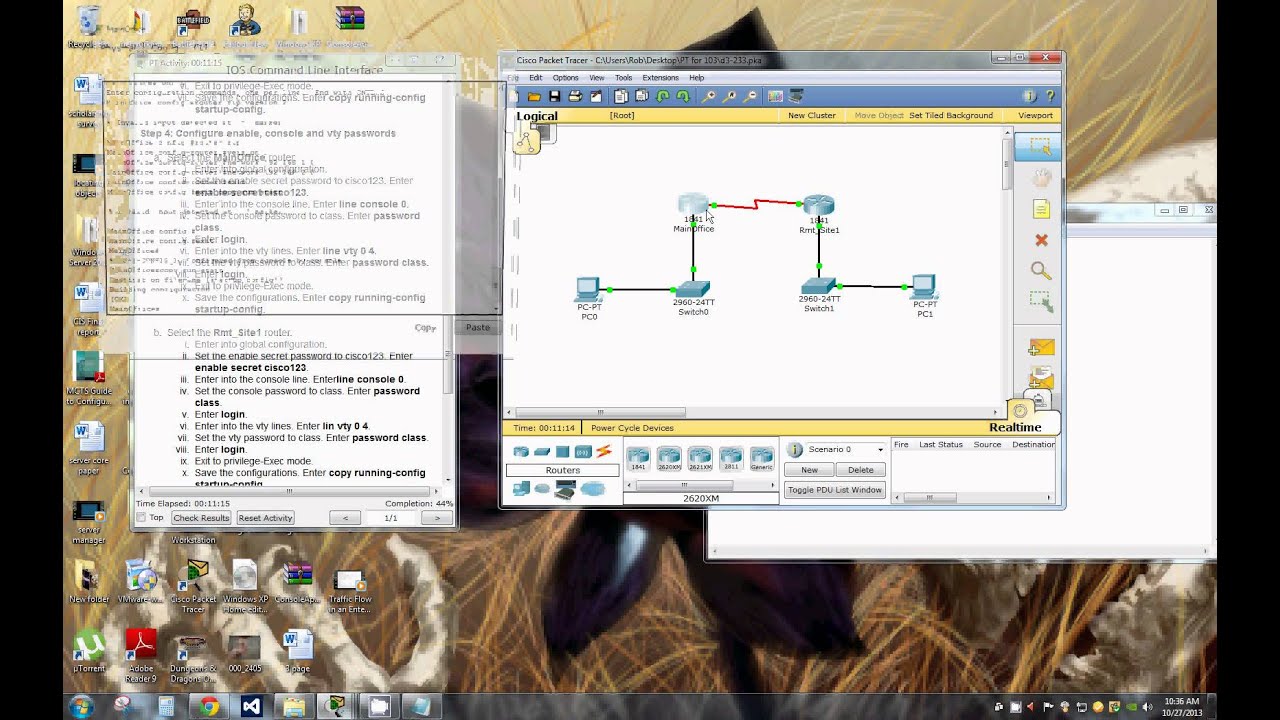Select the Hubs device category
The width and height of the screenshot is (1280, 720).
[563, 452]
